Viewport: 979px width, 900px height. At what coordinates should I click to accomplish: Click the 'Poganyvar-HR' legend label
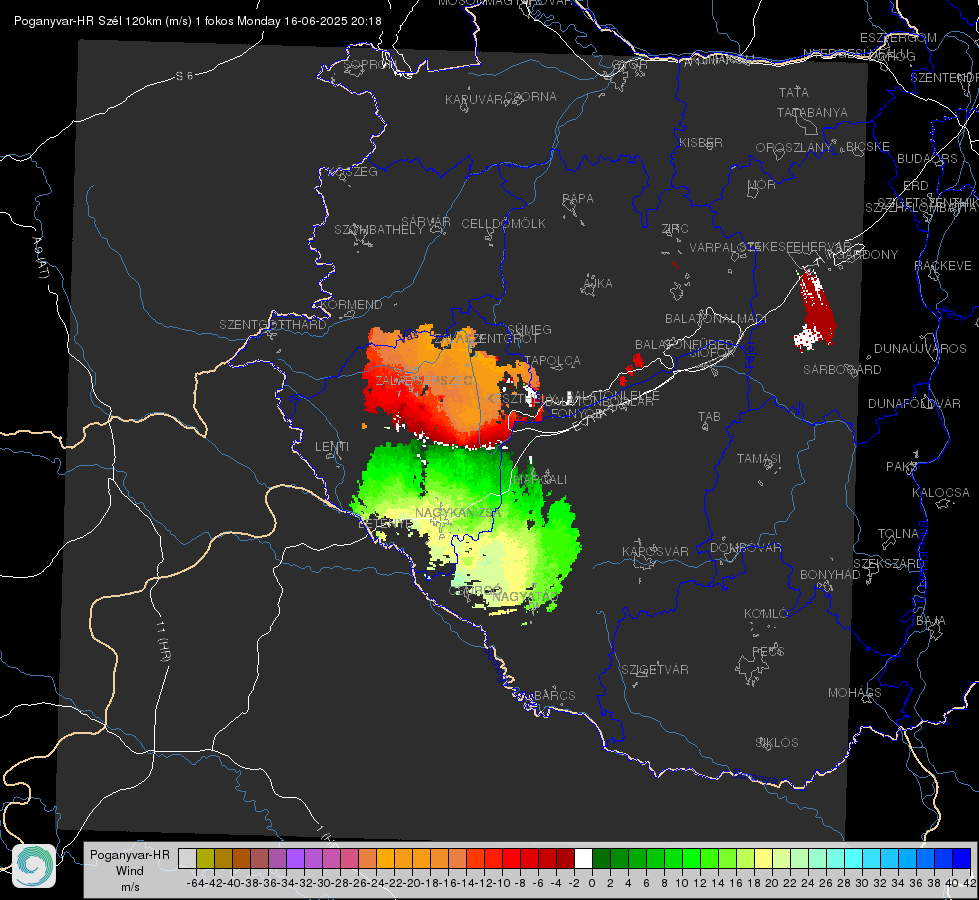[129, 855]
